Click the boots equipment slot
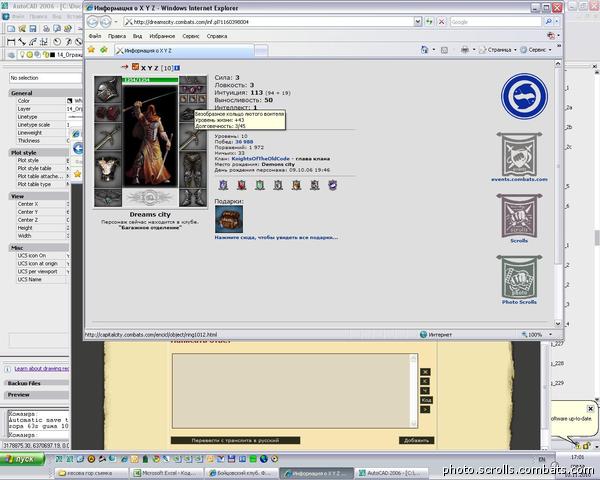Viewport: 600px width, 480px height. point(193,198)
